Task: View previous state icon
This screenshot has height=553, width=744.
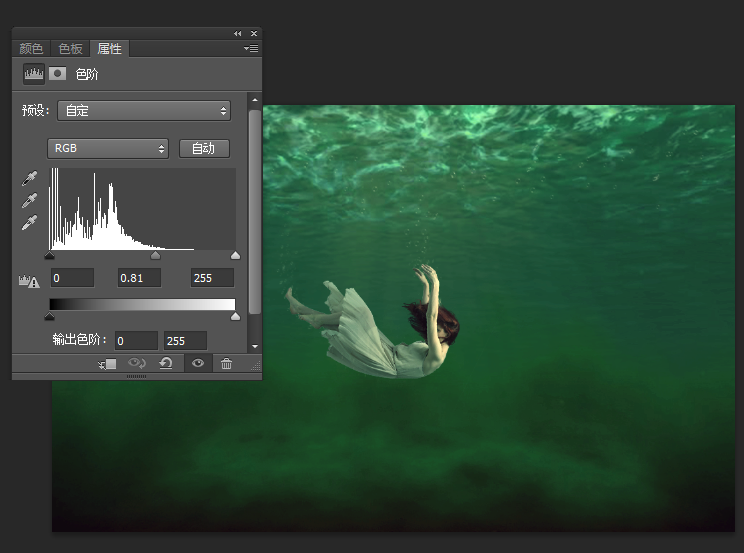Action: 137,364
